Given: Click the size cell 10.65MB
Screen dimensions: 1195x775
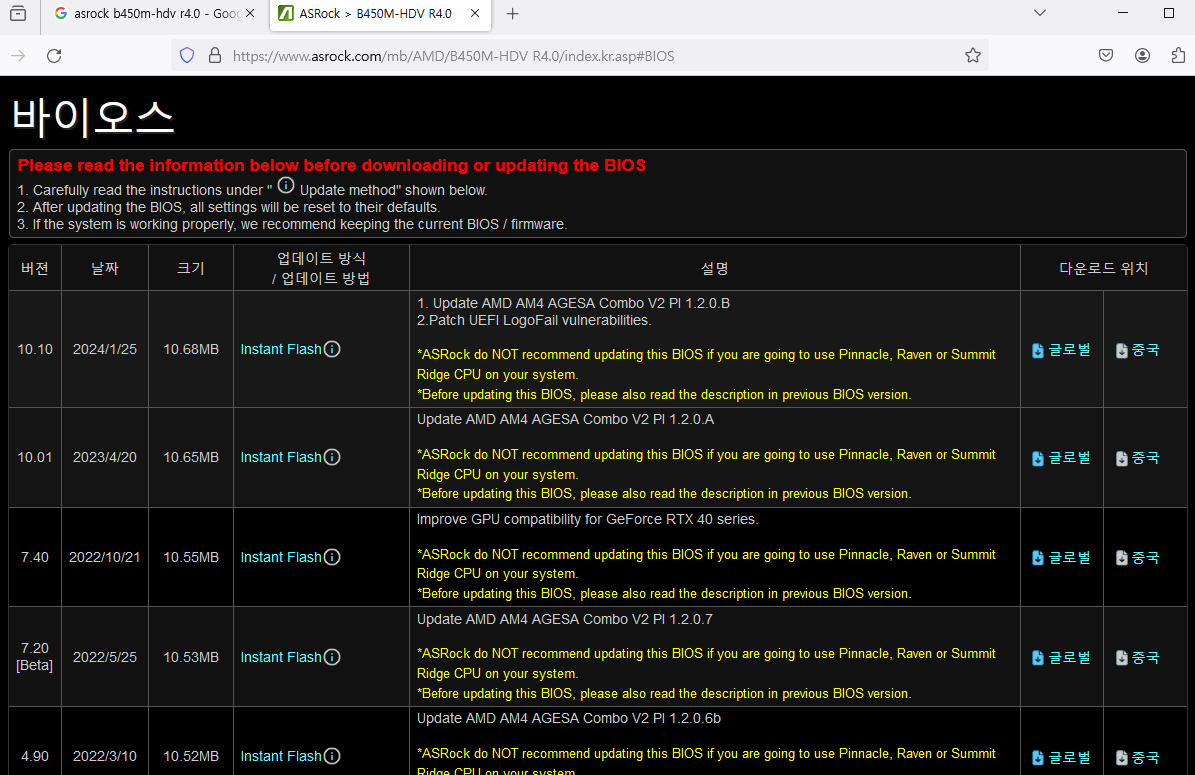Looking at the screenshot, I should point(191,457).
